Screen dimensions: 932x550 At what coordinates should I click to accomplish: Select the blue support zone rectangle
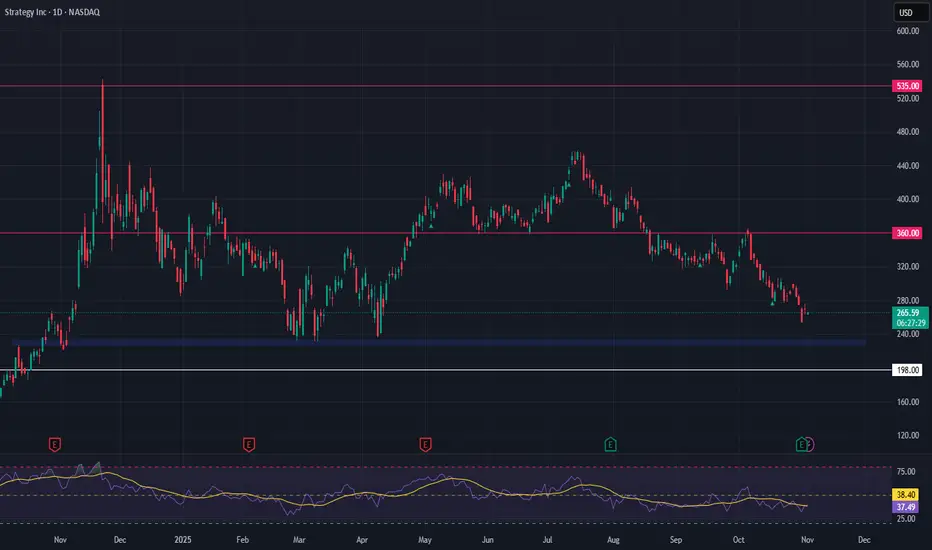coord(439,343)
